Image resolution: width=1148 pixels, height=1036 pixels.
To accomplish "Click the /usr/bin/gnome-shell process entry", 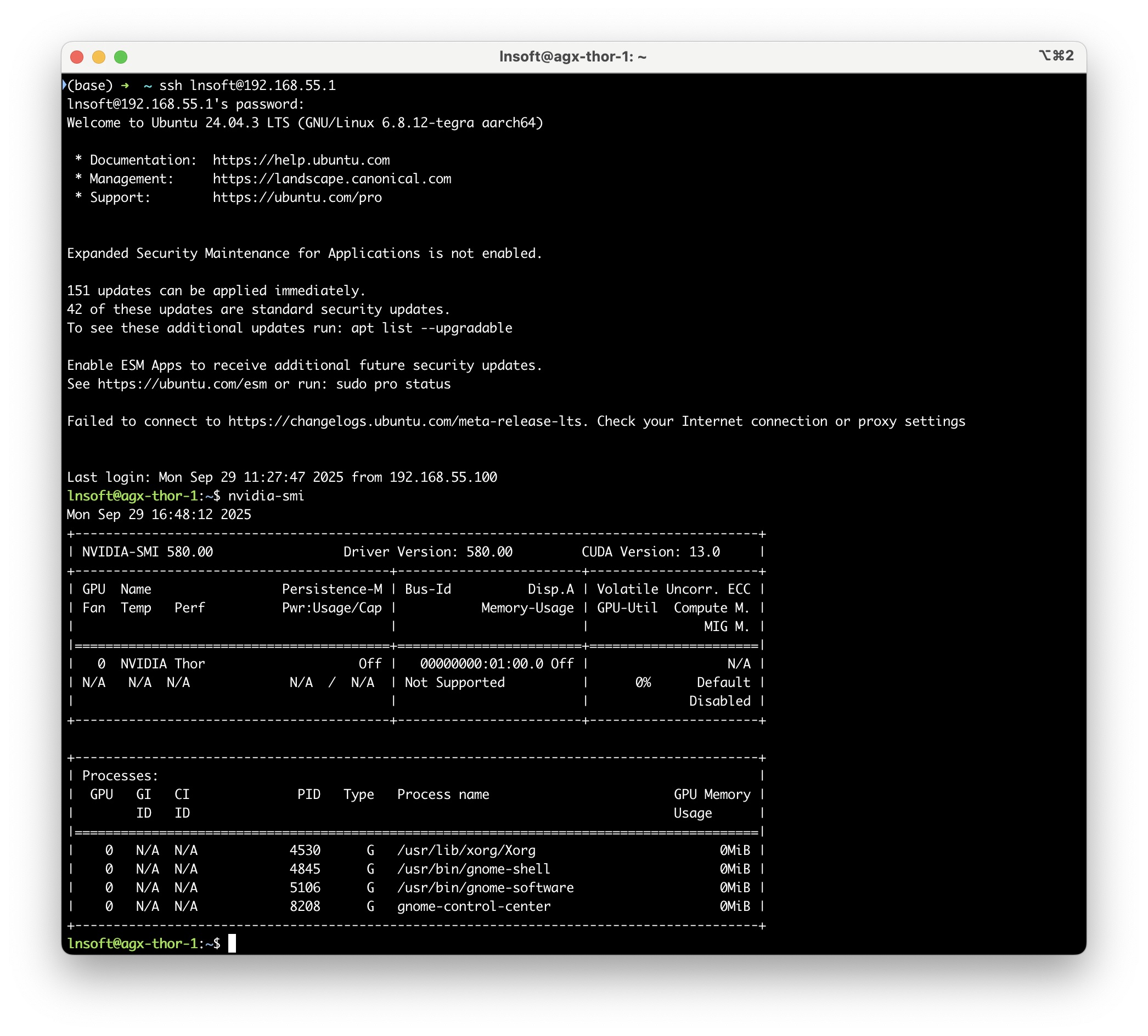I will pyautogui.click(x=474, y=869).
